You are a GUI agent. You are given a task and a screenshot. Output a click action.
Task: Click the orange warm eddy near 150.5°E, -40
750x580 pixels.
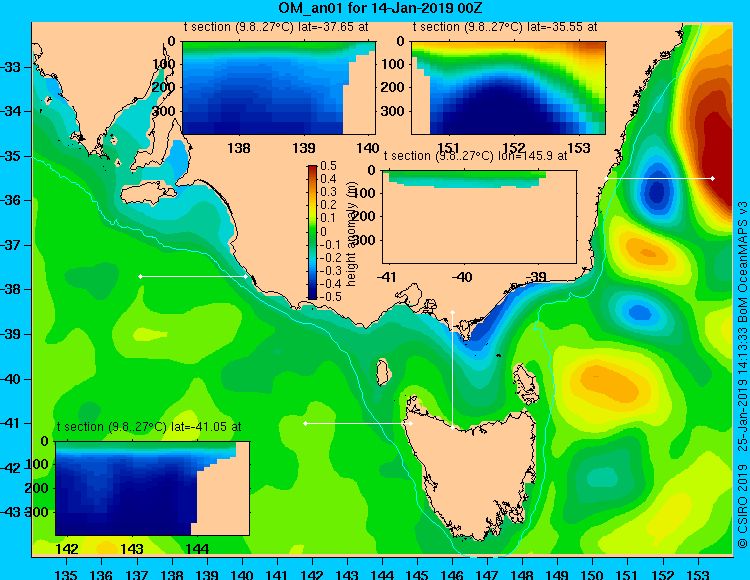pyautogui.click(x=610, y=384)
